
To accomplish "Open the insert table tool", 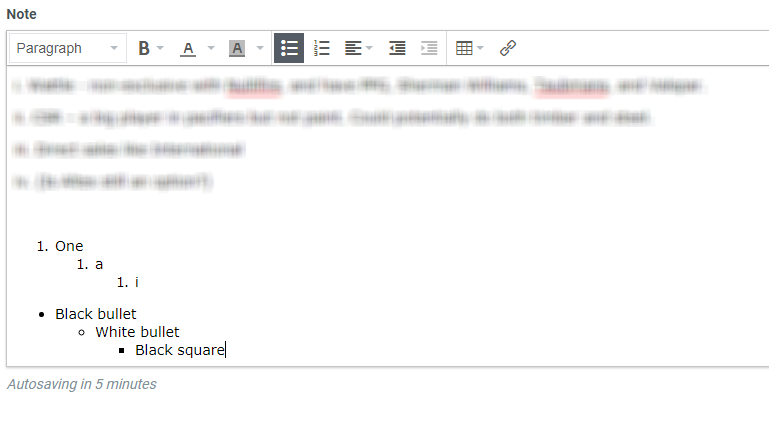I will 463,48.
